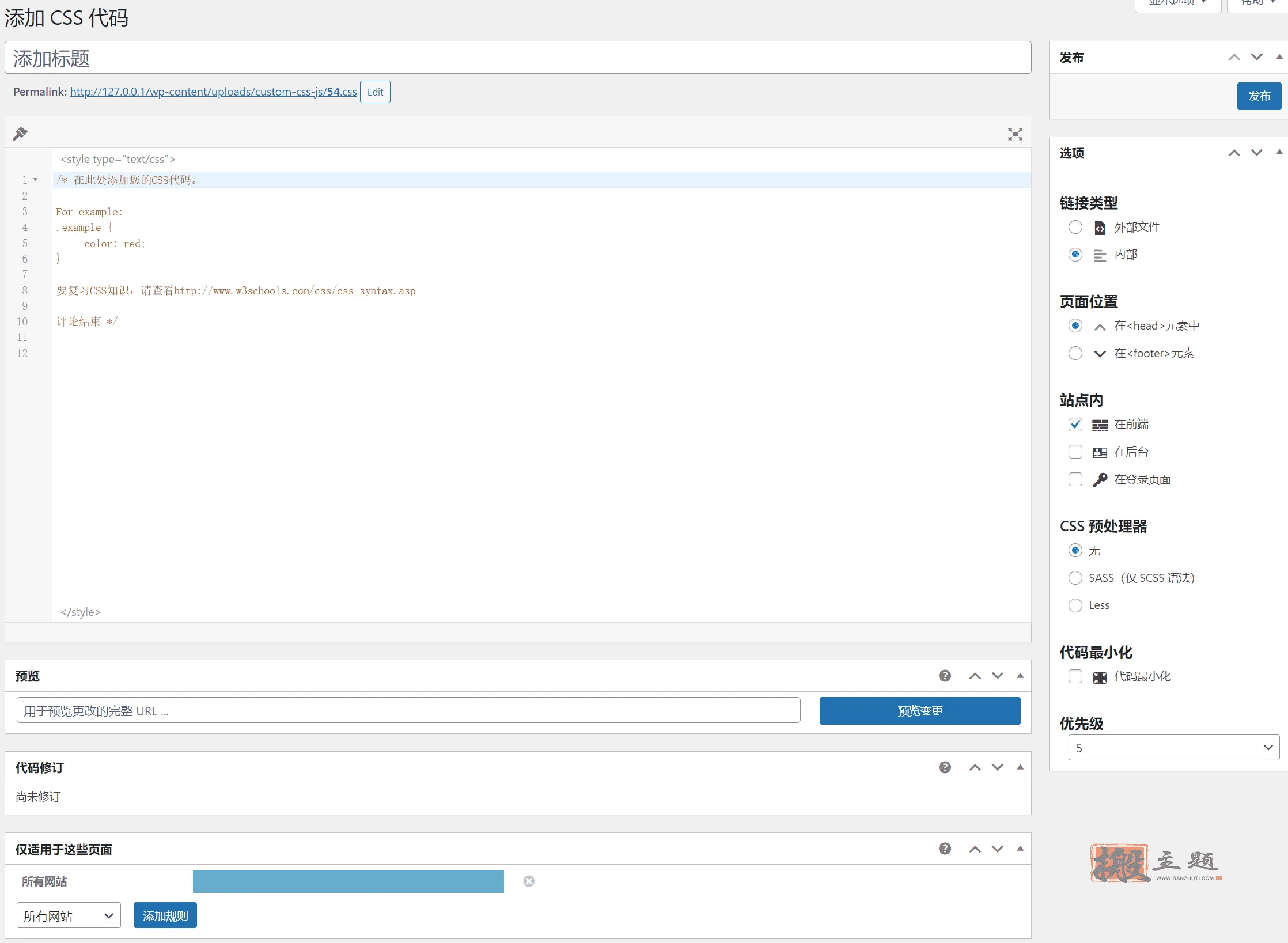Edit the permalink with Edit button
This screenshot has height=943, width=1288.
tap(375, 92)
